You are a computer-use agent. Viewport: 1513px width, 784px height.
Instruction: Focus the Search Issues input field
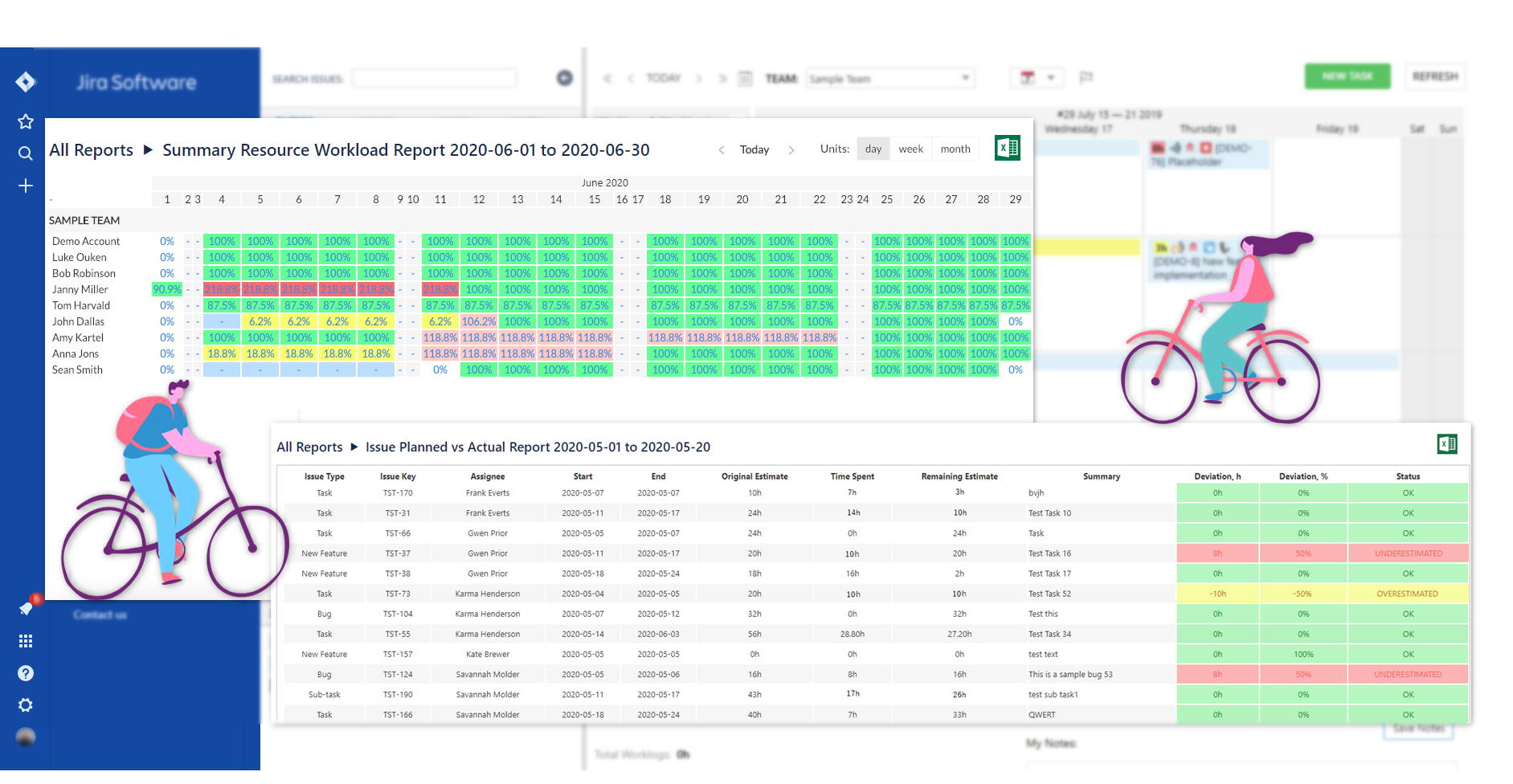435,78
